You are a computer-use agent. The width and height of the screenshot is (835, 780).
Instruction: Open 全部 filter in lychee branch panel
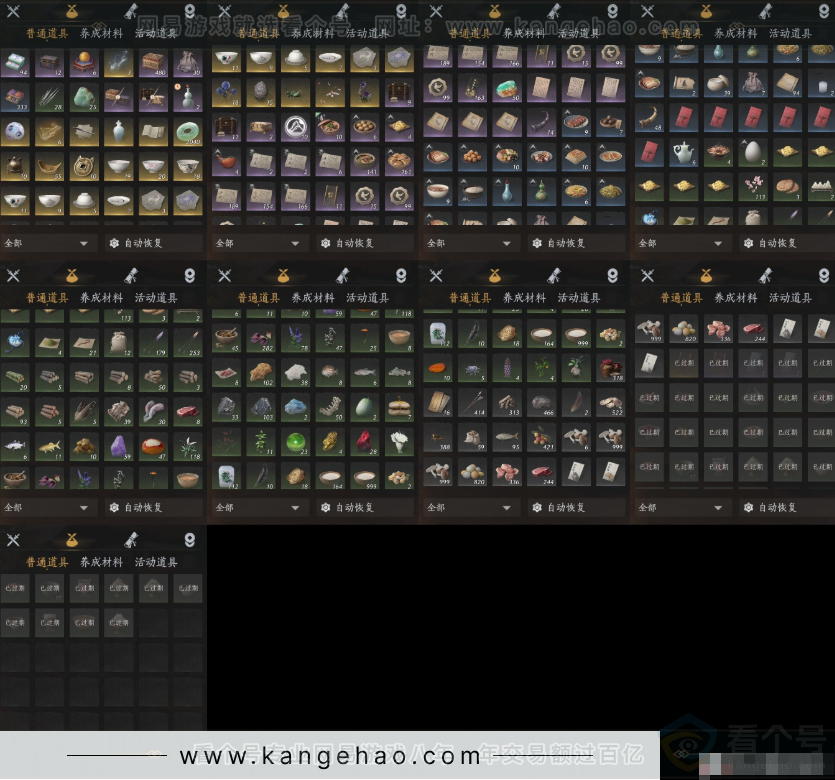[472, 507]
